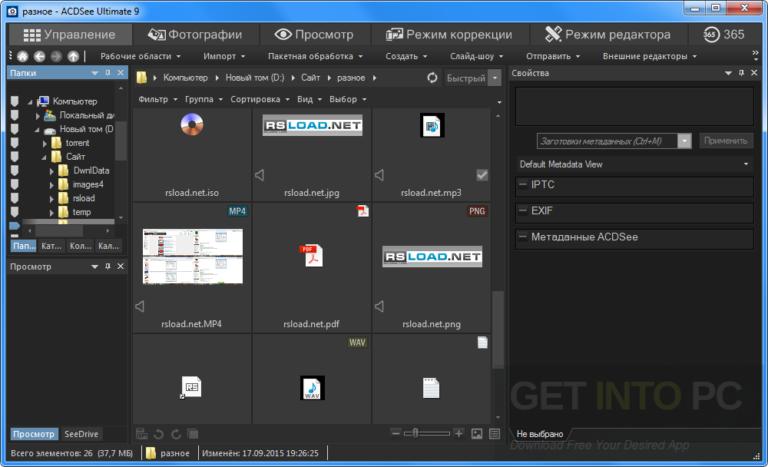
Task: Click audio speaker icon on rsload.net.mp3
Action: pyautogui.click(x=379, y=175)
